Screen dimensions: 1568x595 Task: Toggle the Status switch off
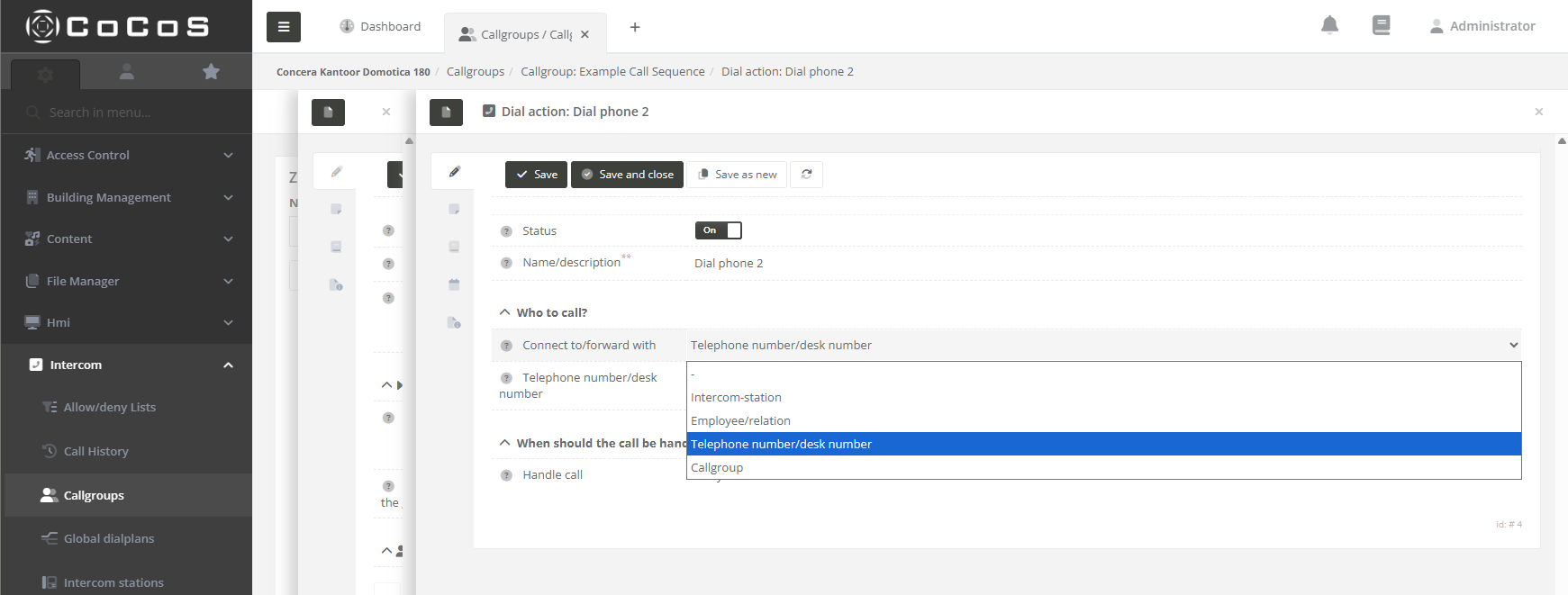(x=718, y=230)
